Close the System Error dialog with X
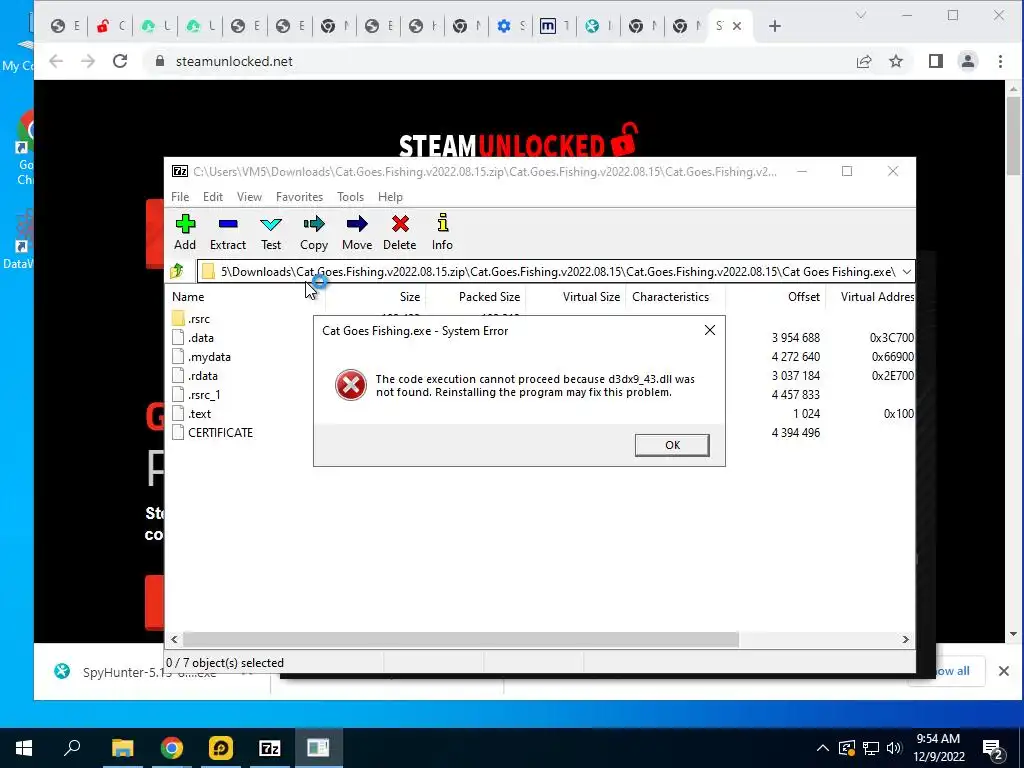Image resolution: width=1024 pixels, height=768 pixels. pos(710,330)
